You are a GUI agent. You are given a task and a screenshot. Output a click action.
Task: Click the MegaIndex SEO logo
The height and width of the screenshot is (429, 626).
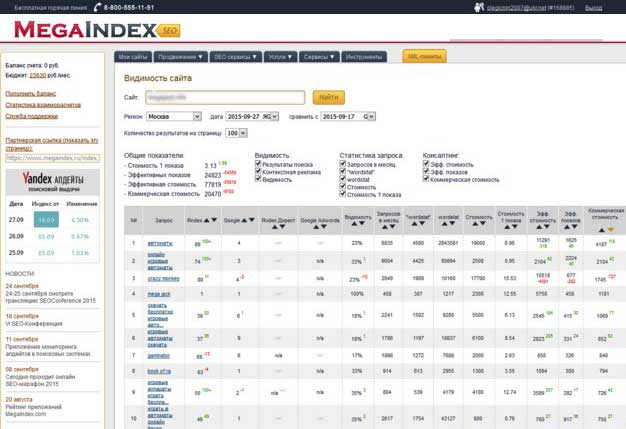pyautogui.click(x=97, y=30)
